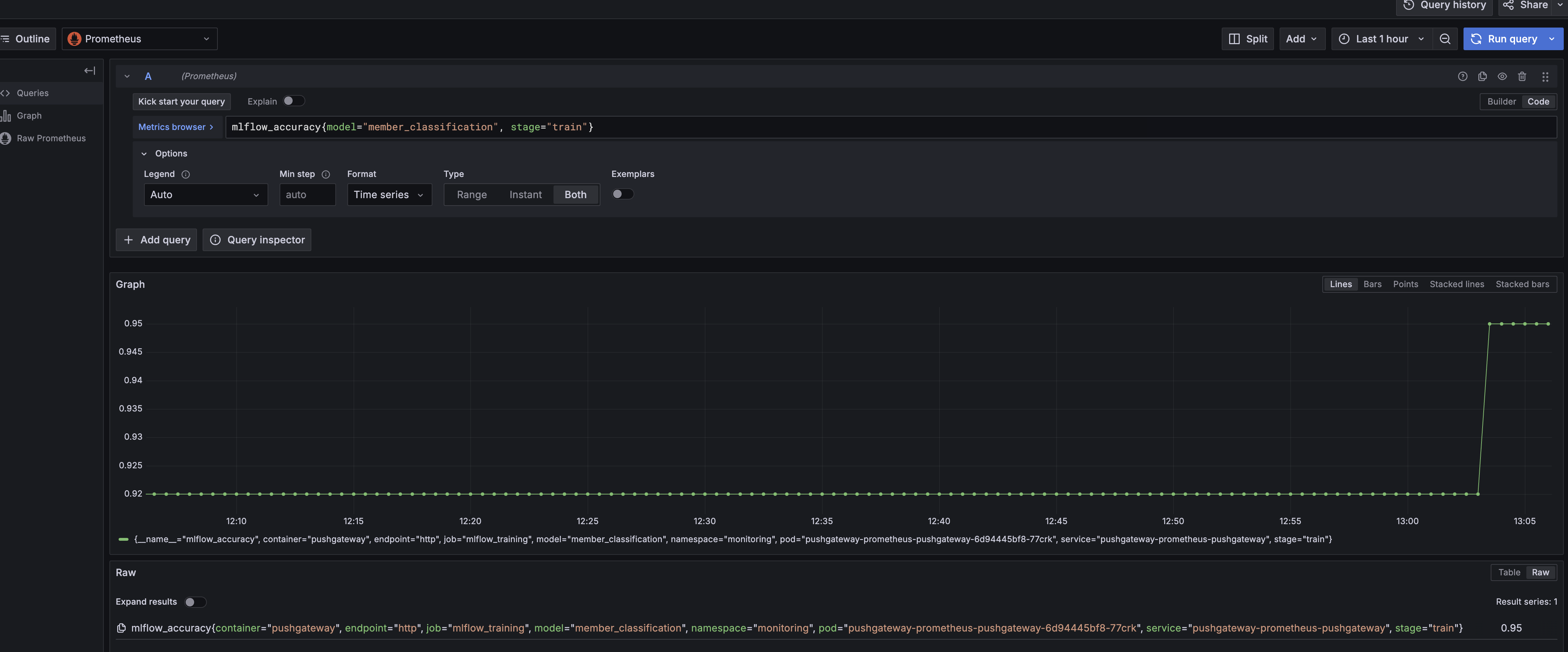
Task: Click the Raw Prometheus icon in outline
Action: 6,138
